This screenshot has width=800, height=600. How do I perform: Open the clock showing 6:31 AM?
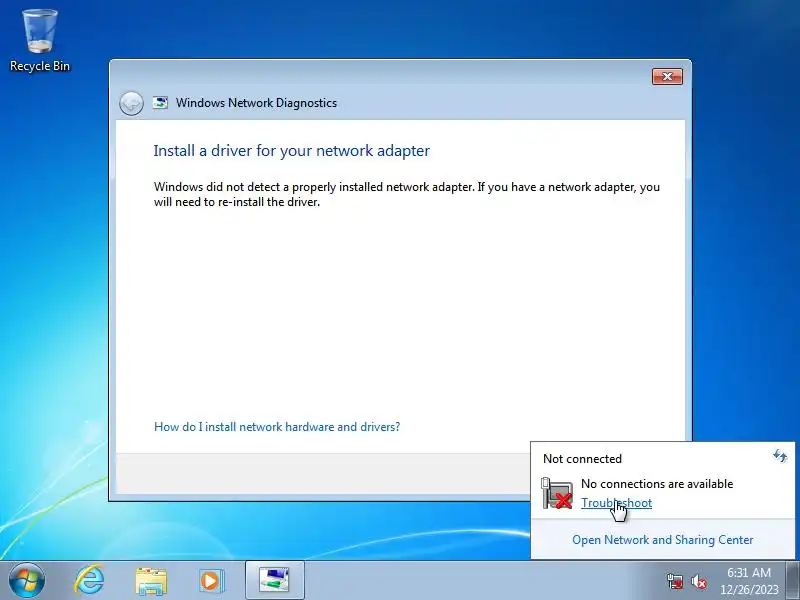click(x=749, y=581)
